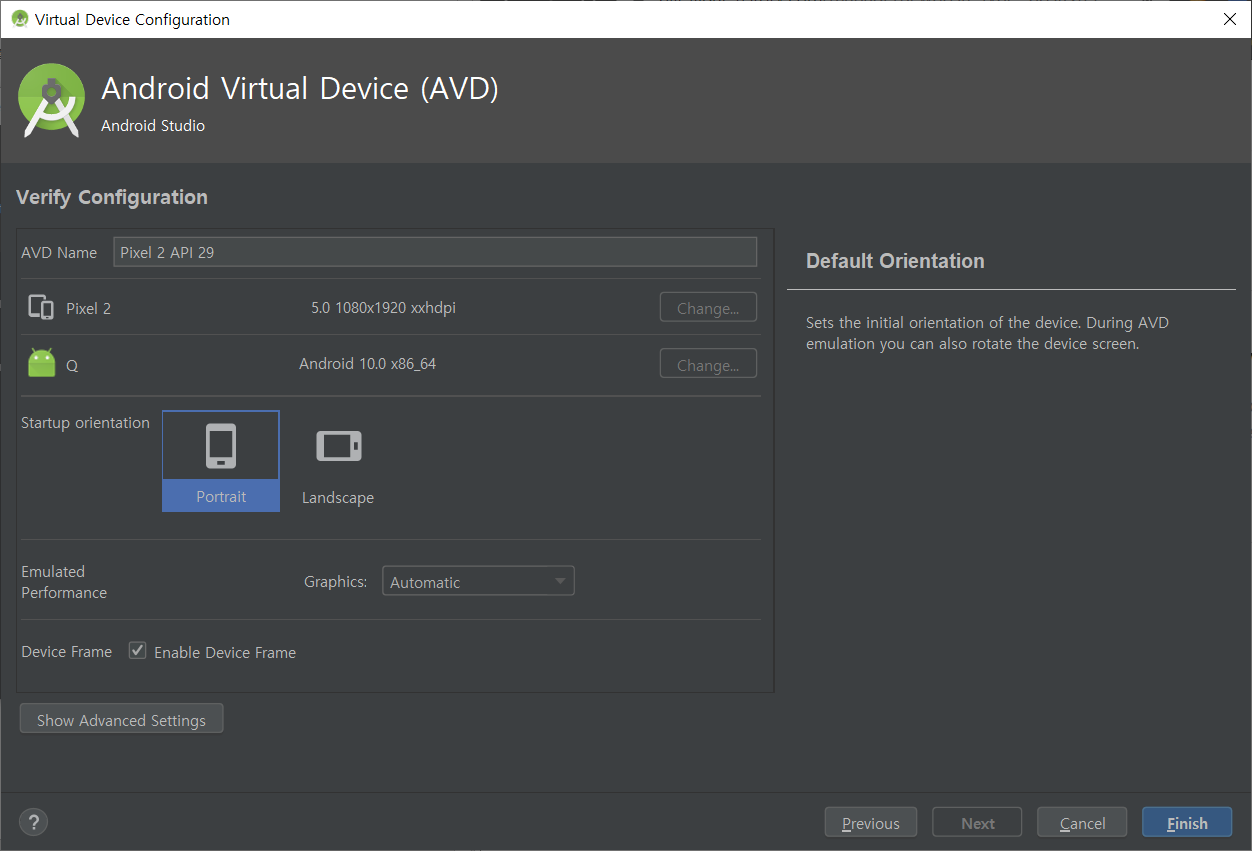The width and height of the screenshot is (1252, 851).
Task: Click the 'Startup orientation' label
Action: (85, 423)
